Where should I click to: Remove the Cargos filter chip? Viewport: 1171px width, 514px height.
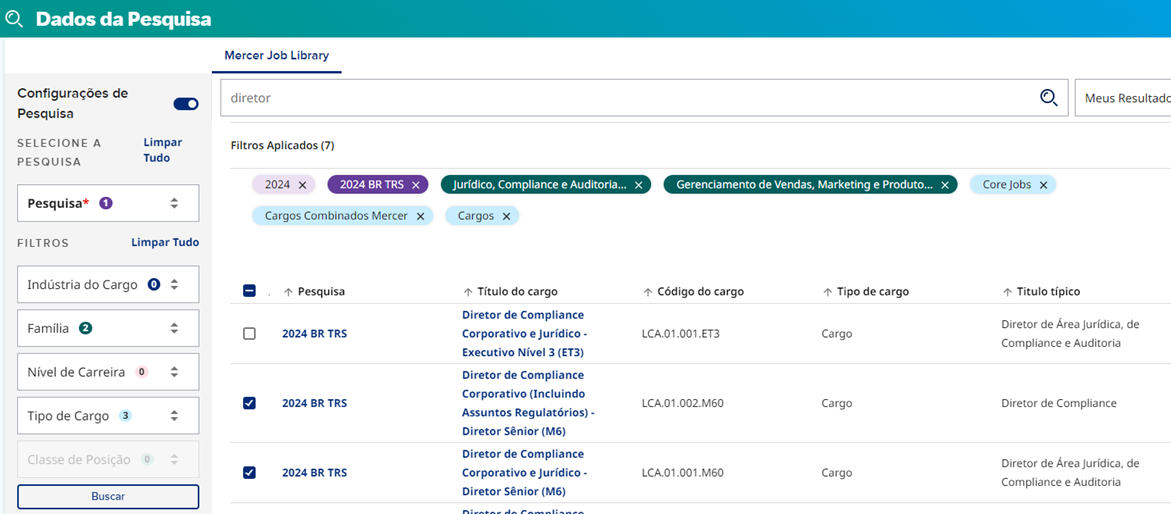[506, 216]
